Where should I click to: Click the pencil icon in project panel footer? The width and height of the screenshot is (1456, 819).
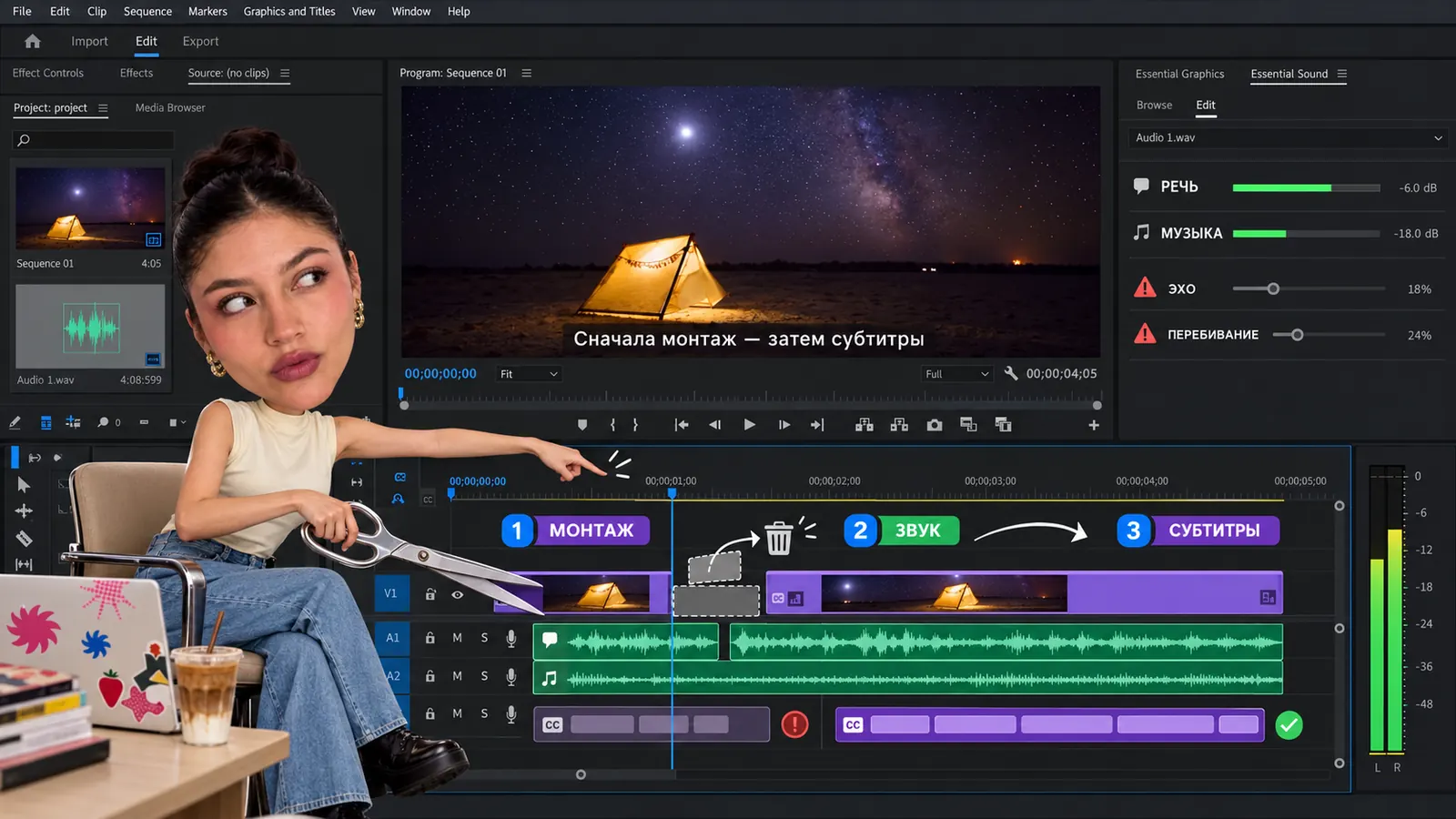click(15, 422)
